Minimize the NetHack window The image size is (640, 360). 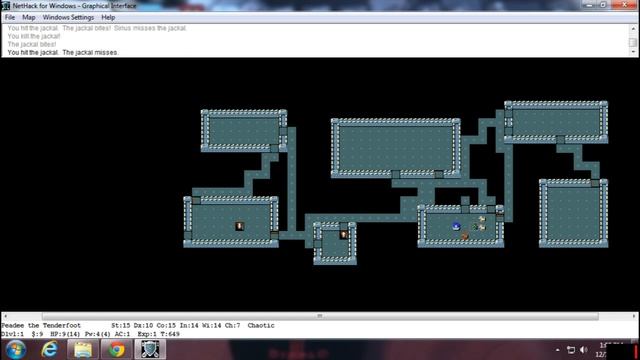pyautogui.click(x=589, y=5)
